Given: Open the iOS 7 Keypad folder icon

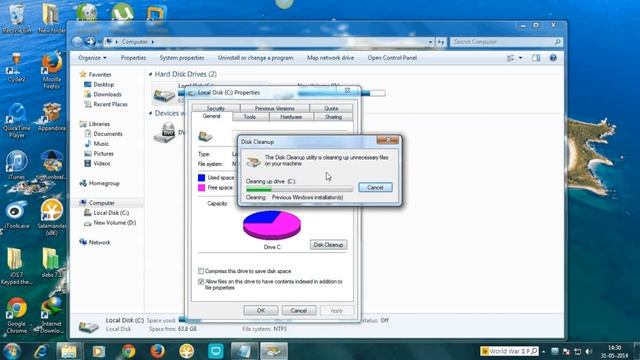Looking at the screenshot, I should [16, 266].
